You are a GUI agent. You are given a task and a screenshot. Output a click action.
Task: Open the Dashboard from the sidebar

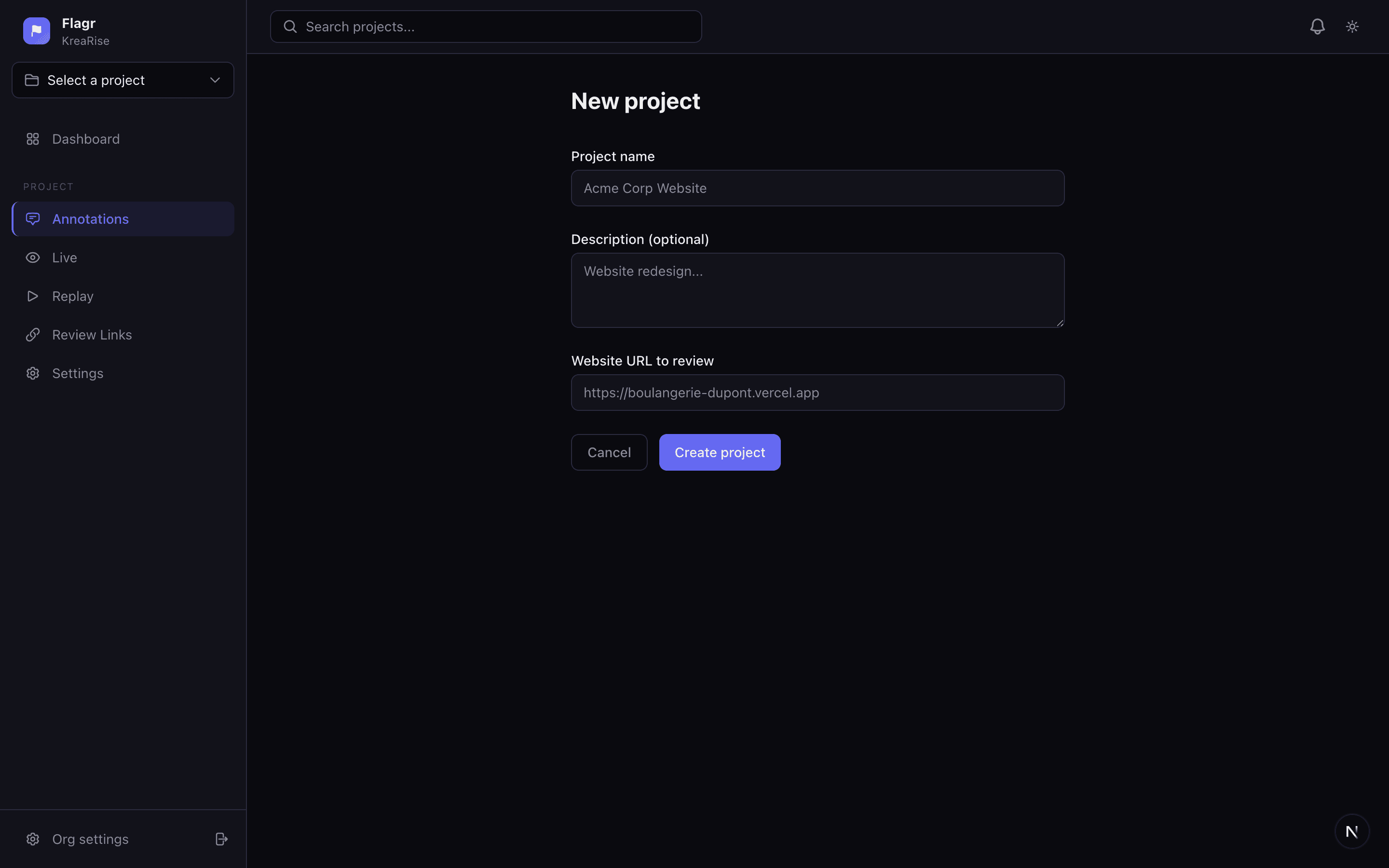coord(86,138)
